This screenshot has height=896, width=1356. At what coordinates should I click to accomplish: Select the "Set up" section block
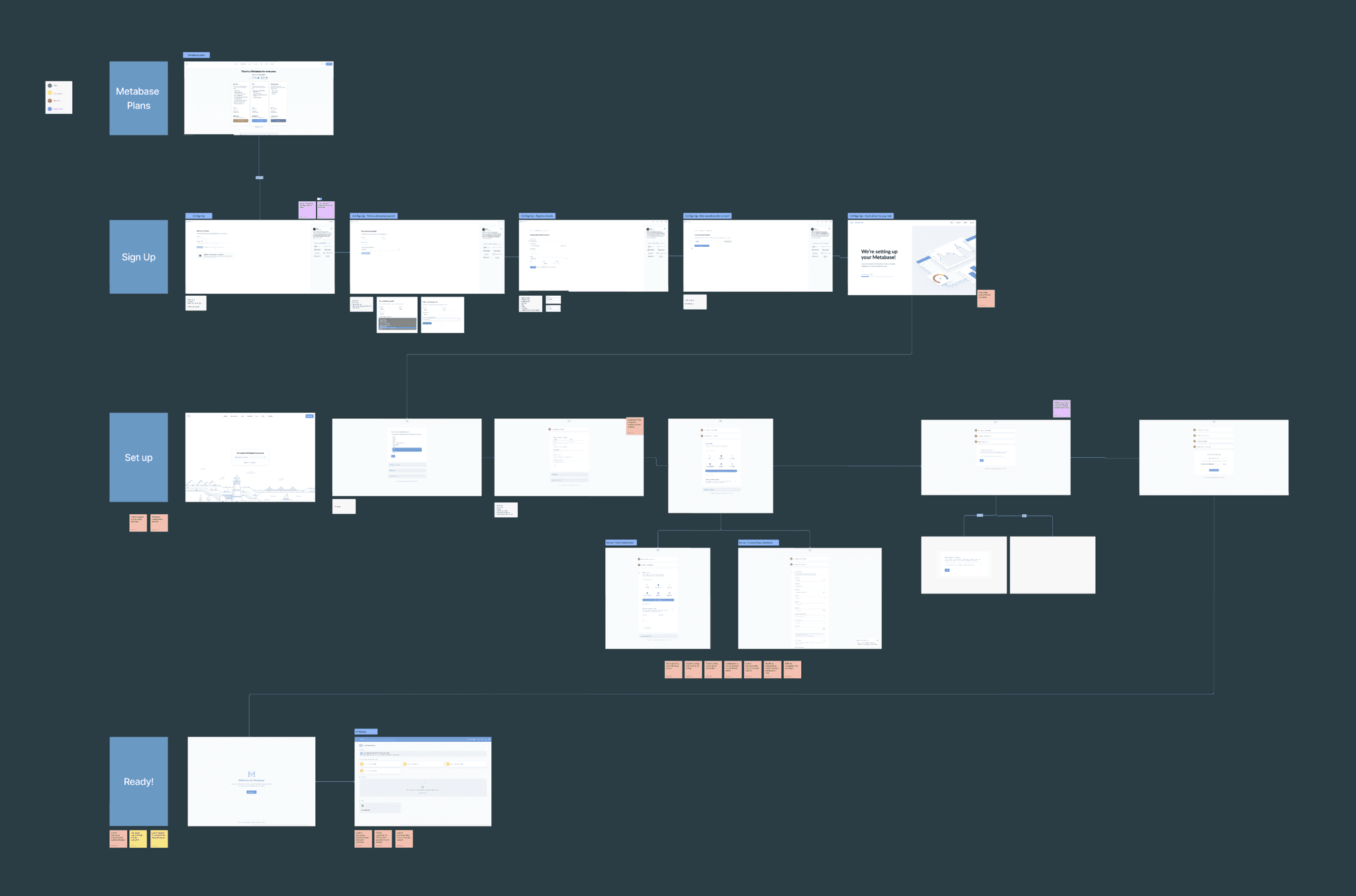pyautogui.click(x=138, y=457)
